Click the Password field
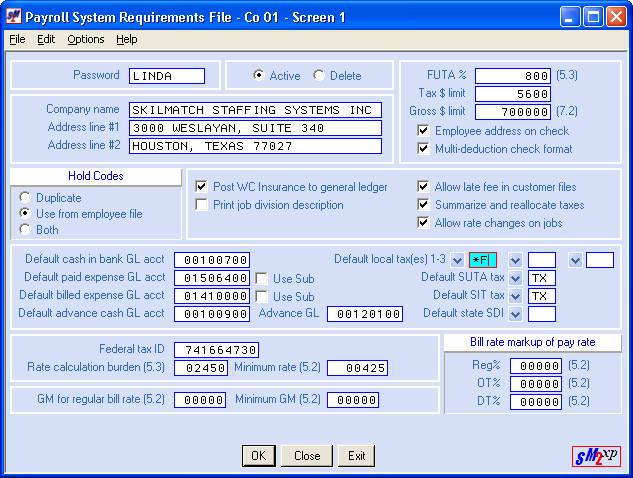Image resolution: width=633 pixels, height=478 pixels. [167, 76]
